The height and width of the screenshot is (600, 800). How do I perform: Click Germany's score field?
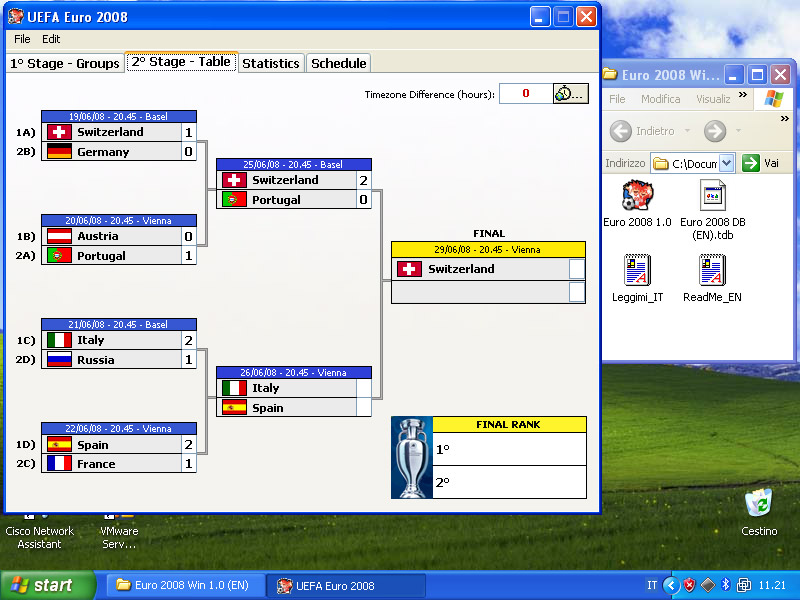point(188,152)
